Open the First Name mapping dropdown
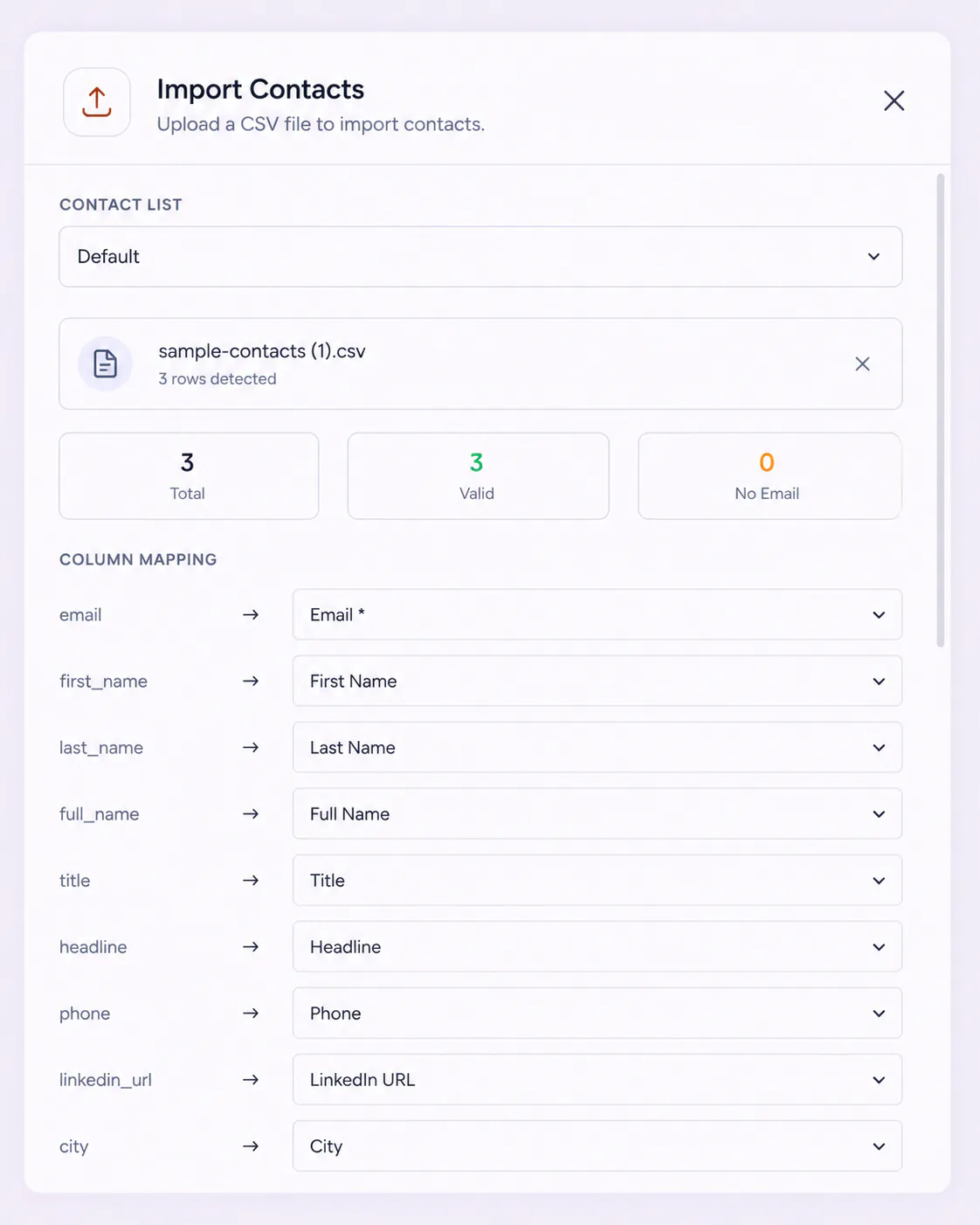Viewport: 980px width, 1225px height. click(x=597, y=682)
